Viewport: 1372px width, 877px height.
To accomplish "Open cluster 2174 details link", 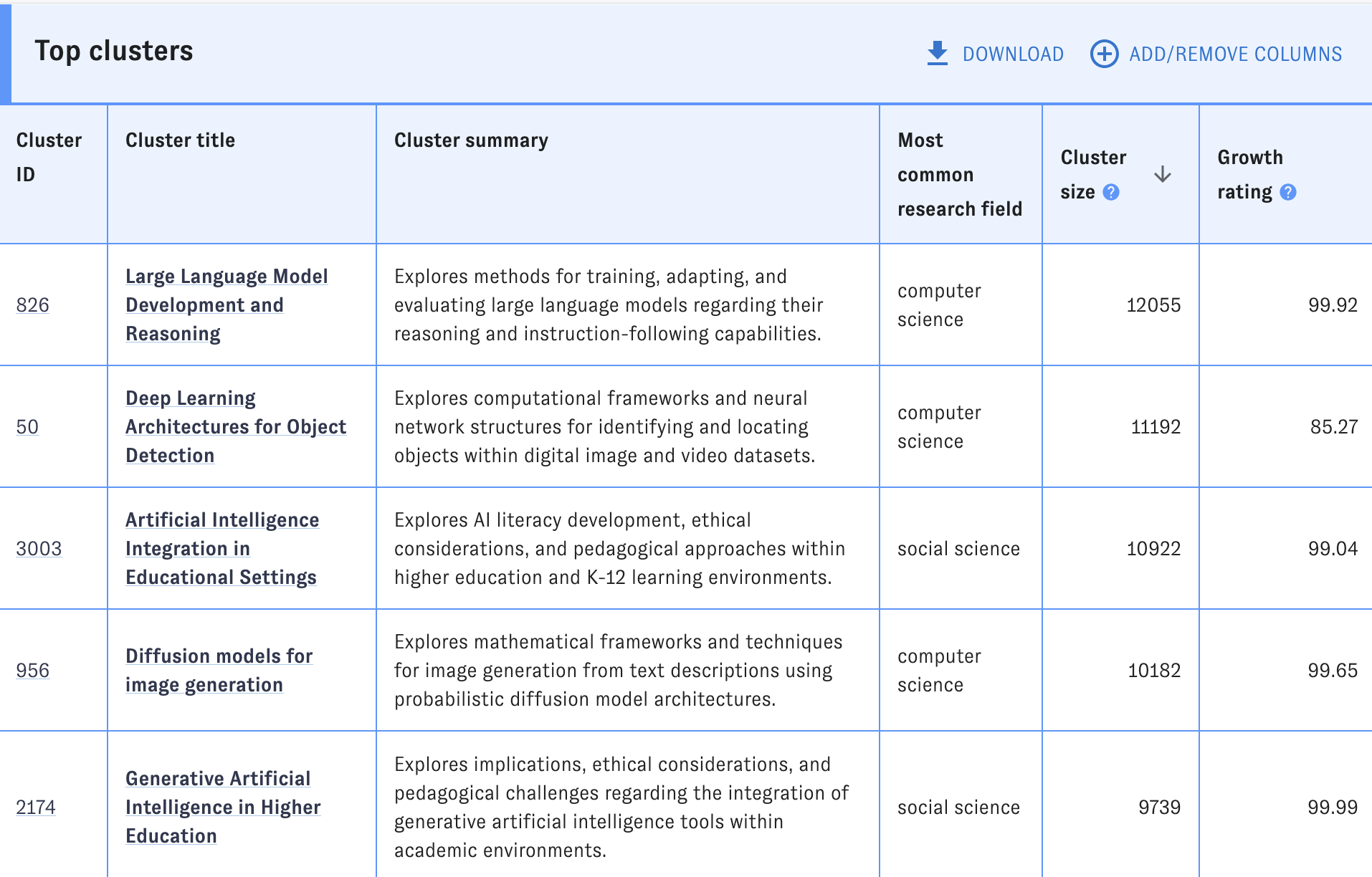I will pos(36,807).
